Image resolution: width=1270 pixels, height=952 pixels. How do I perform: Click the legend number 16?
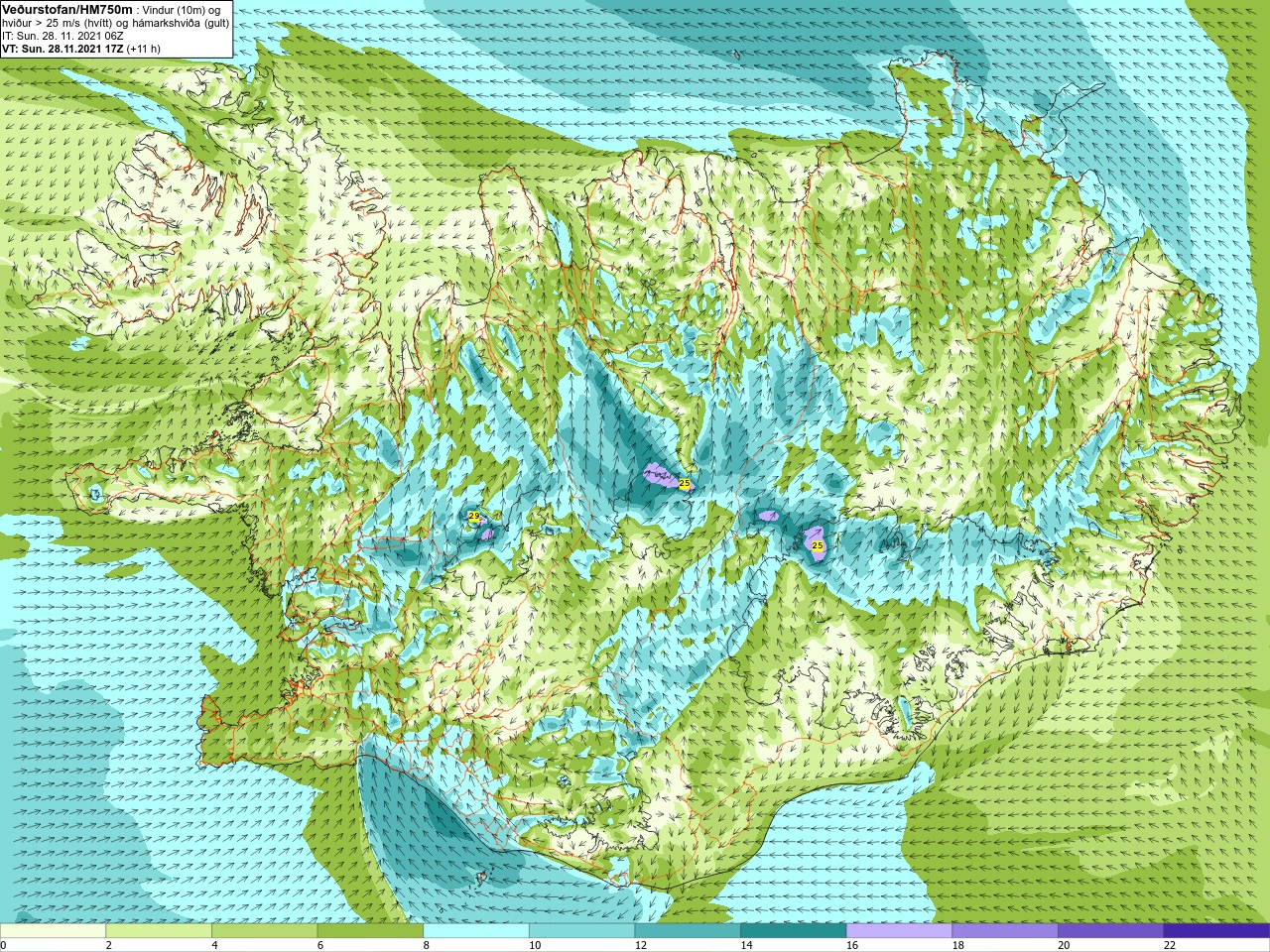click(852, 945)
